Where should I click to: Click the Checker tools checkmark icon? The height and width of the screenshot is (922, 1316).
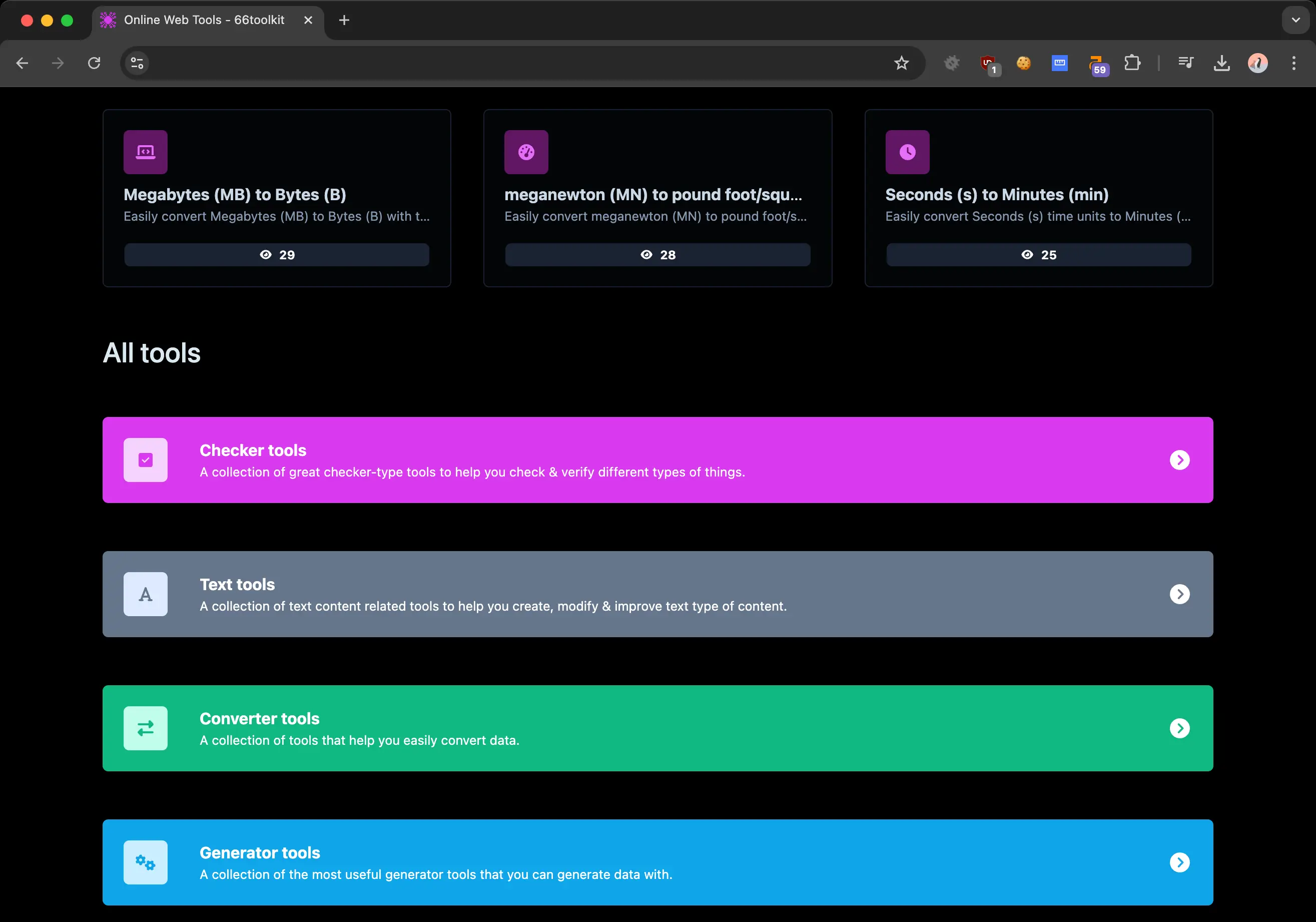coord(146,460)
